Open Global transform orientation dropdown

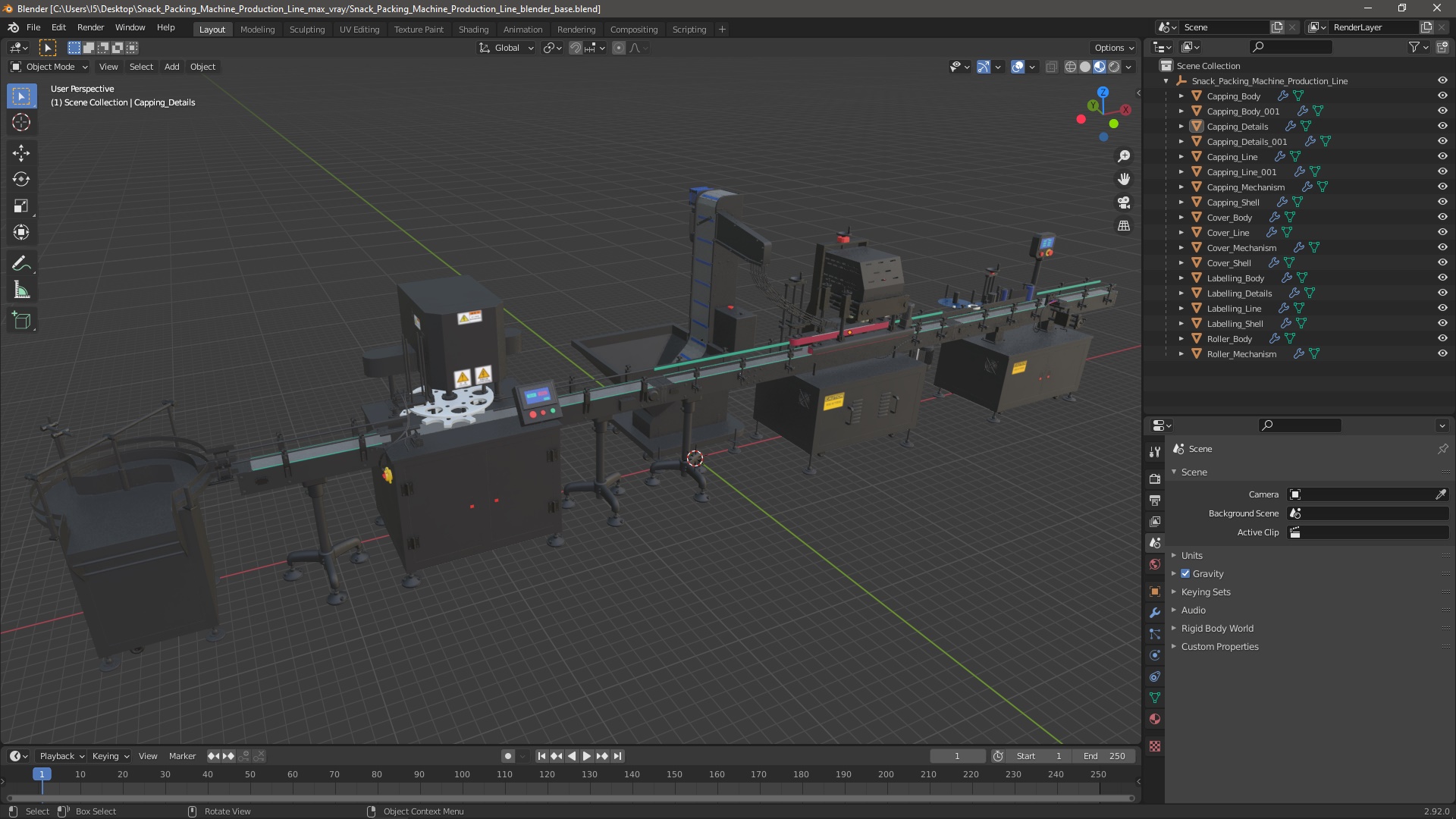(507, 48)
